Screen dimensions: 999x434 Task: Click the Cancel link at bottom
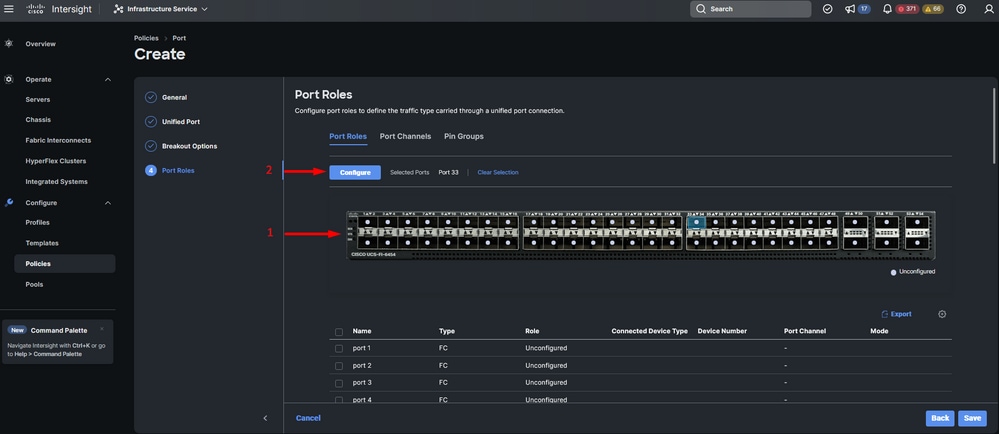point(308,418)
